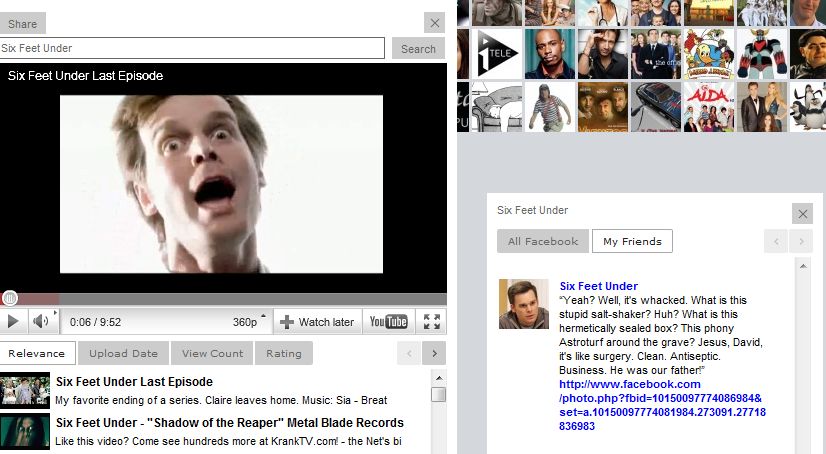The width and height of the screenshot is (826, 454).
Task: Click the video results scrollbar thumb
Action: click(x=438, y=394)
